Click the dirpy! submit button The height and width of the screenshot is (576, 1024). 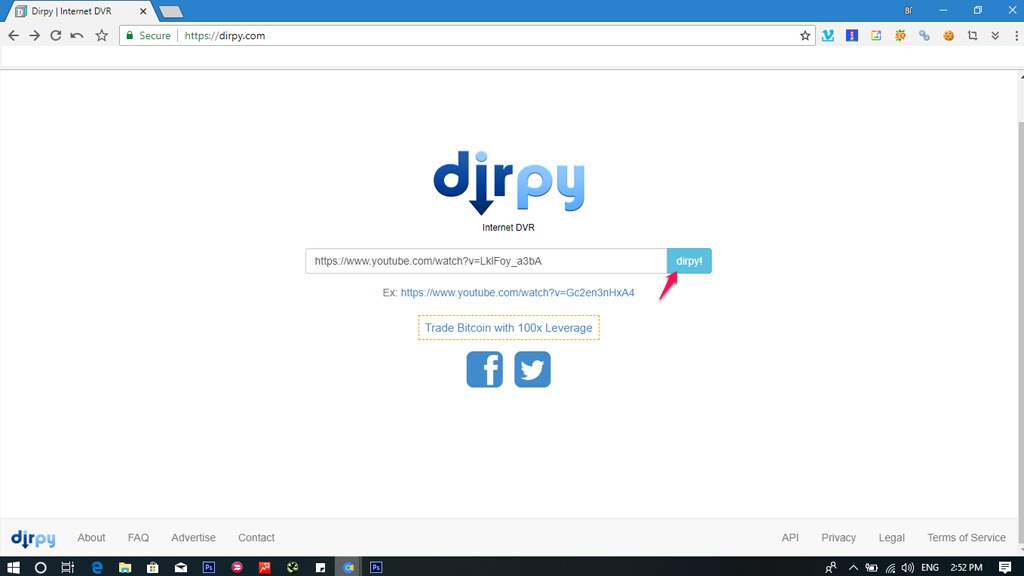pyautogui.click(x=689, y=261)
